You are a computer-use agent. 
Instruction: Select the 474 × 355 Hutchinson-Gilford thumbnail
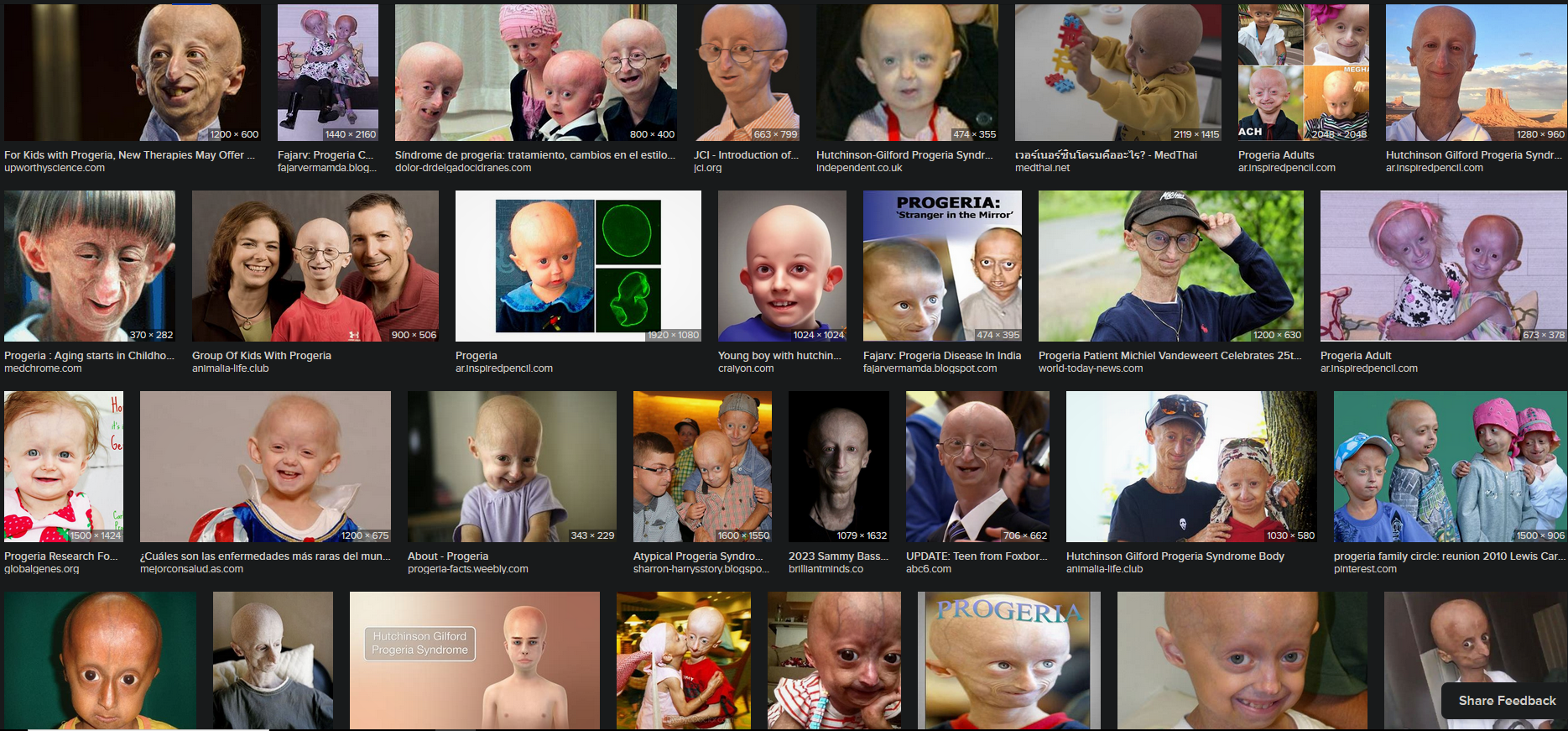pos(907,73)
